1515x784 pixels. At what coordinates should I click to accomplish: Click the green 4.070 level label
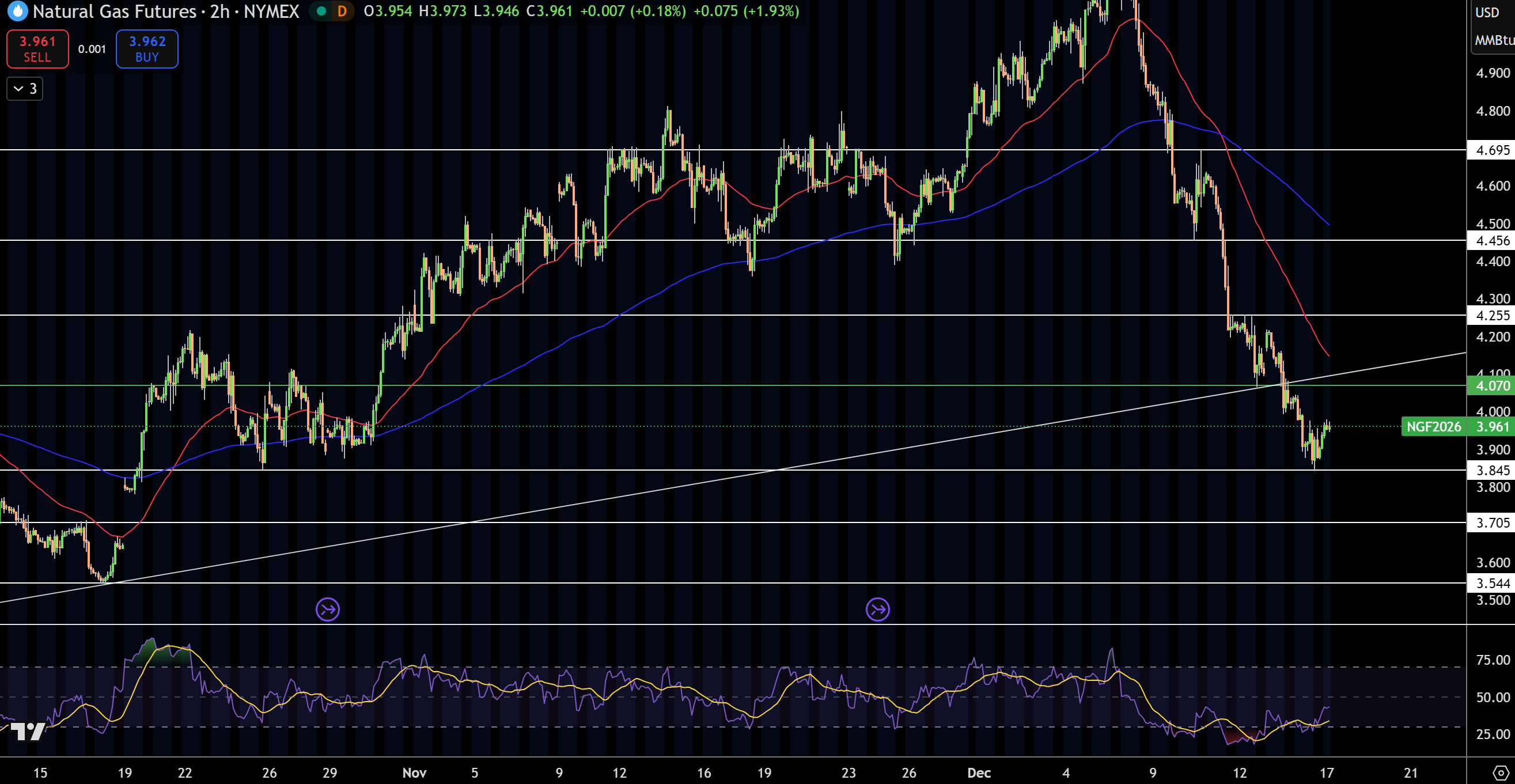pos(1494,386)
